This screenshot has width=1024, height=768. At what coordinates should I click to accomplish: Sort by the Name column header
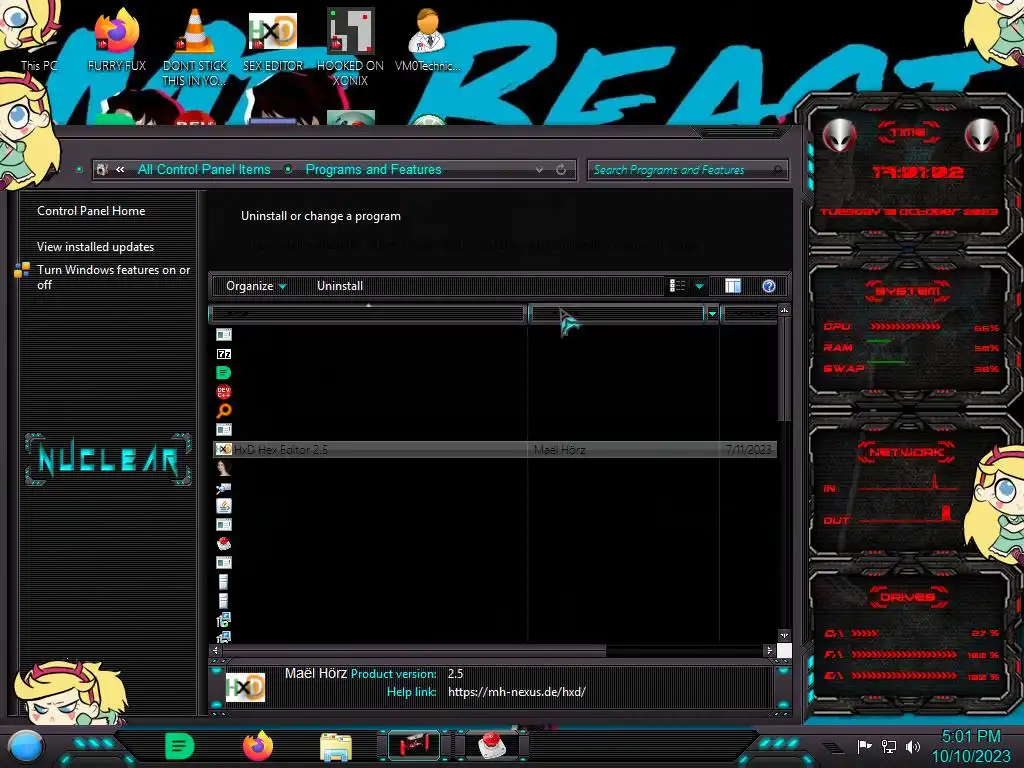coord(368,314)
